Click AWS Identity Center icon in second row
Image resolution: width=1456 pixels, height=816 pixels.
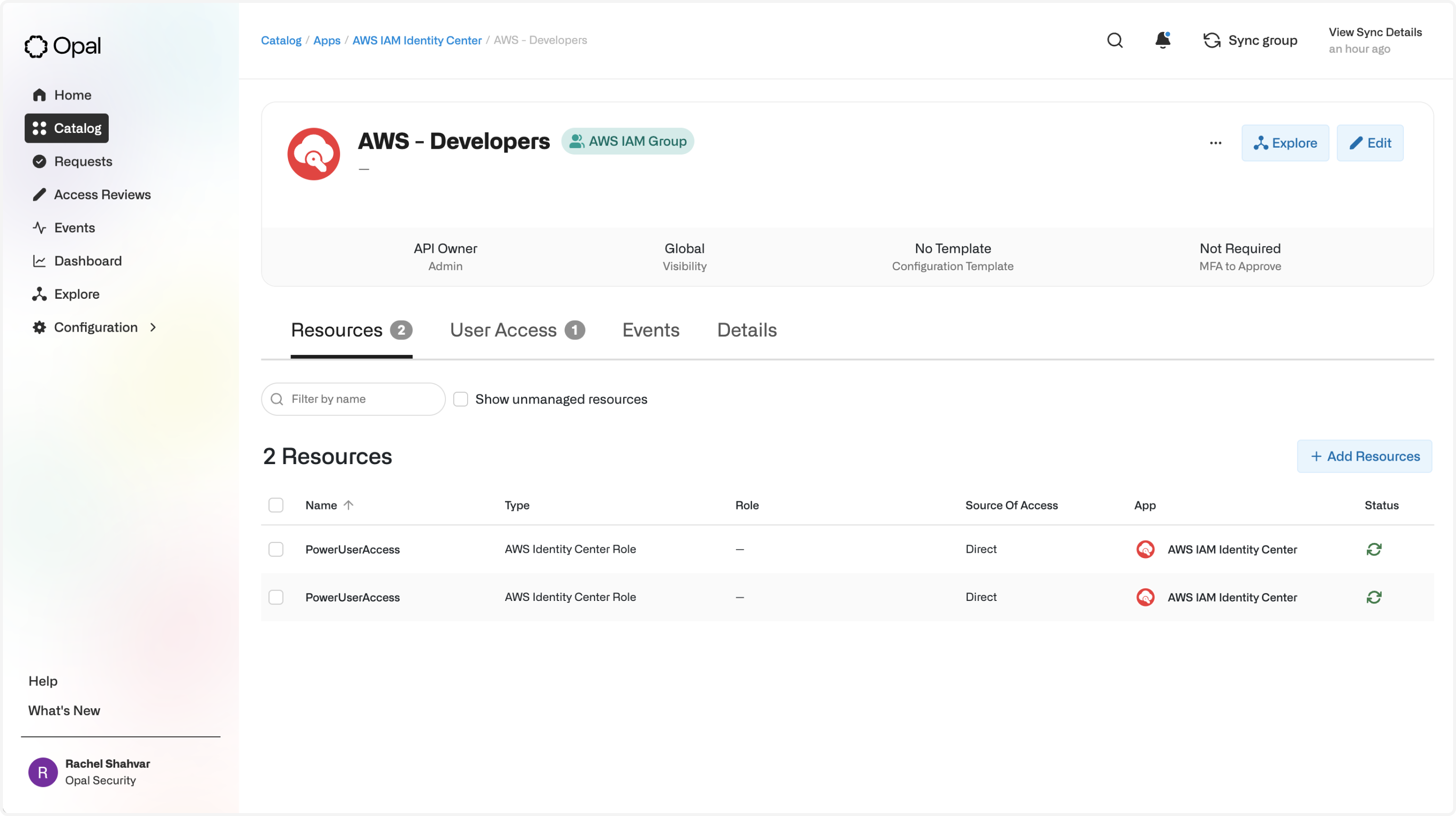click(1145, 597)
